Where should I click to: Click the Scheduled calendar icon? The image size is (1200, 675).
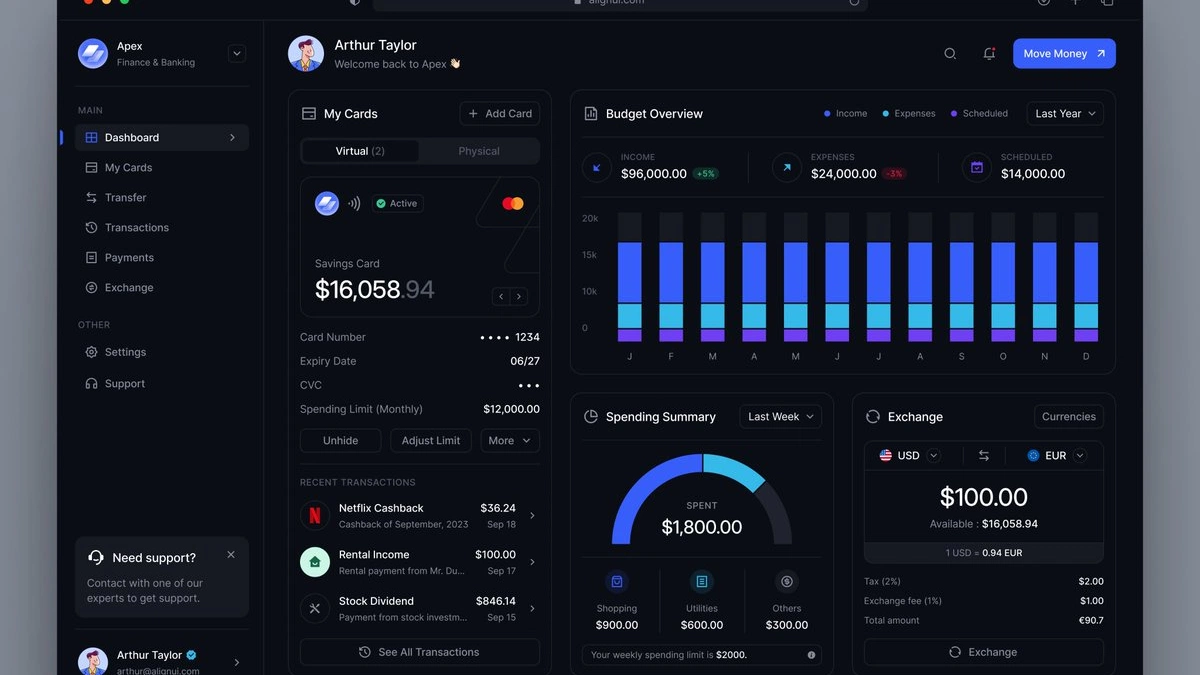[977, 167]
